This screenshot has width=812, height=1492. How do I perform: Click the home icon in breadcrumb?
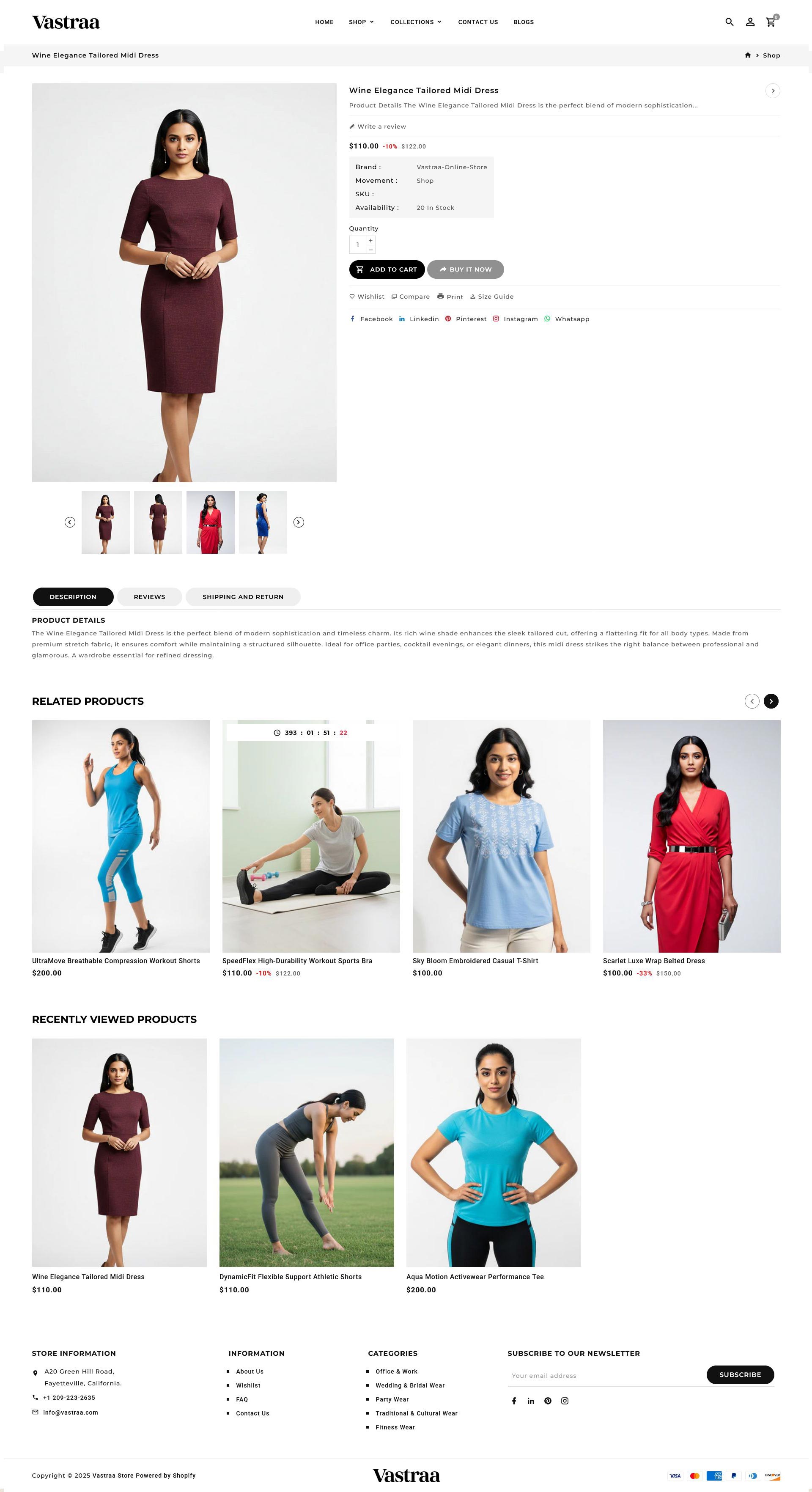748,55
